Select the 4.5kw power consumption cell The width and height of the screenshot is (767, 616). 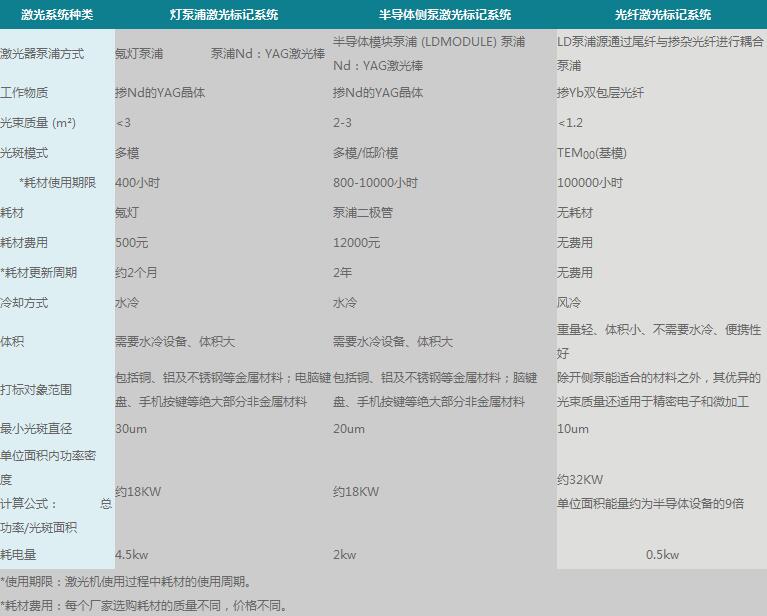click(x=132, y=555)
